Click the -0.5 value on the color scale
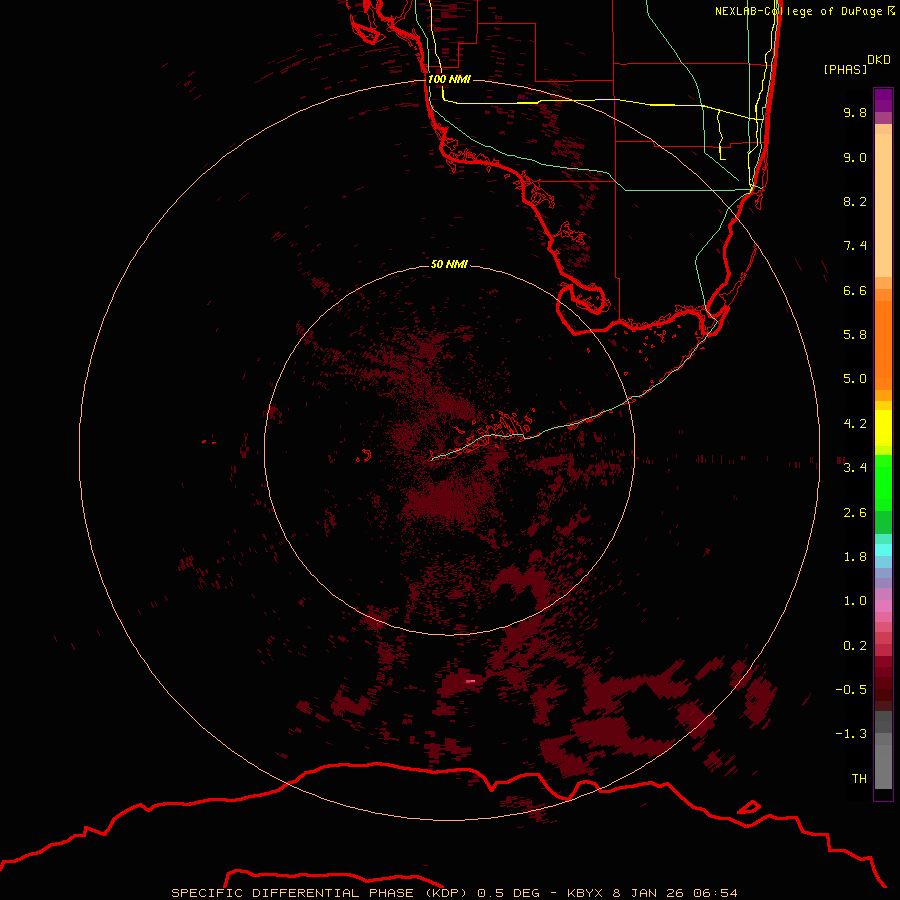The image size is (900, 900). pos(851,690)
